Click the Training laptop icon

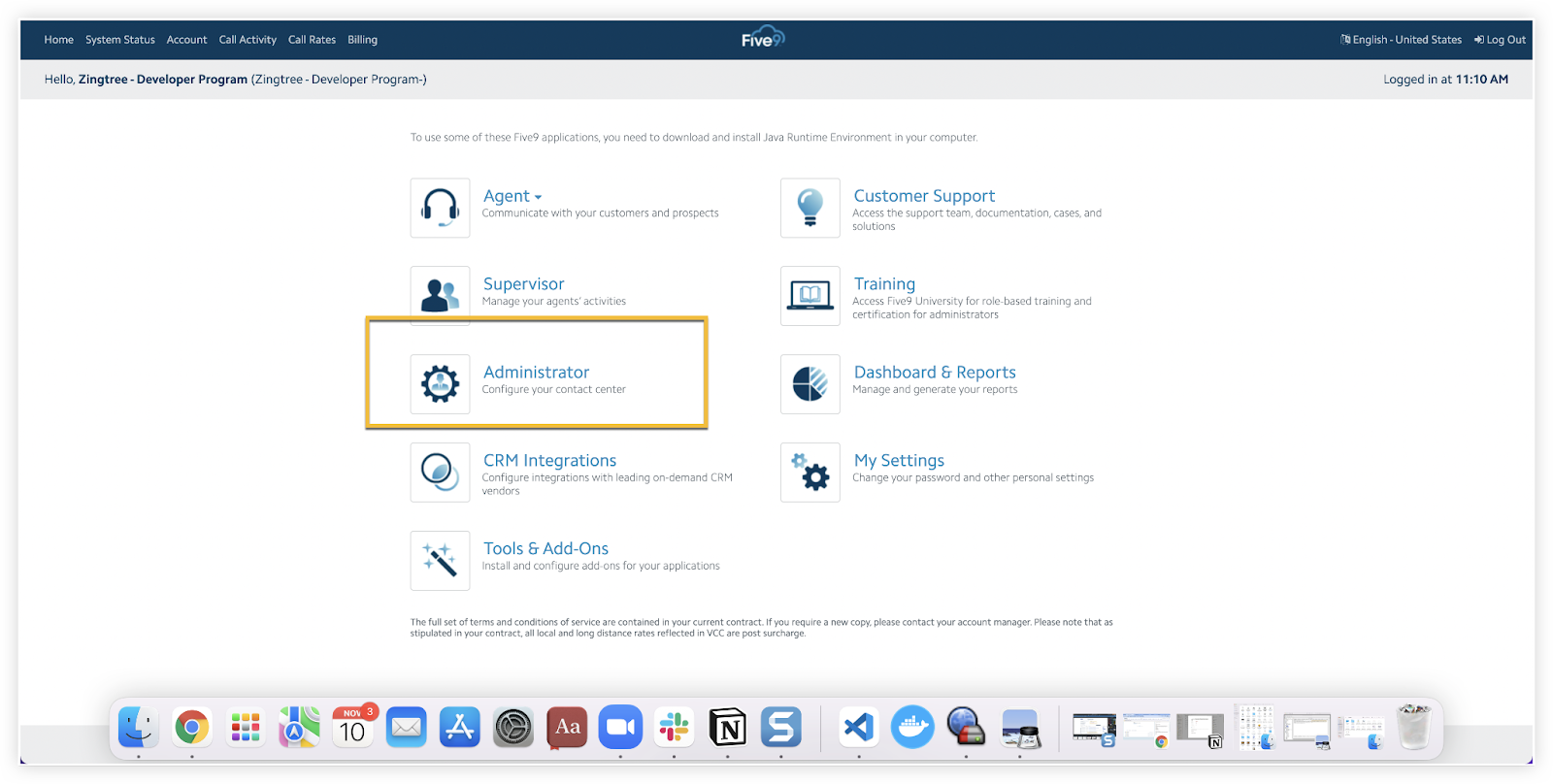coord(810,296)
